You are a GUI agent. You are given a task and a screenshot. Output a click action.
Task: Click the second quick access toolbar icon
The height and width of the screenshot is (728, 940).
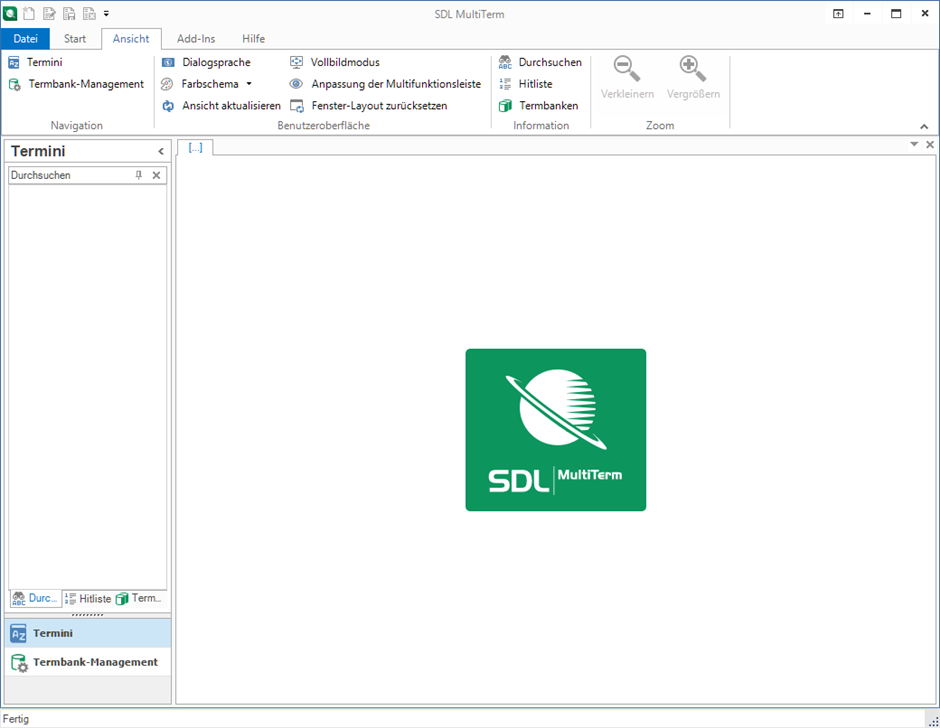pos(49,13)
